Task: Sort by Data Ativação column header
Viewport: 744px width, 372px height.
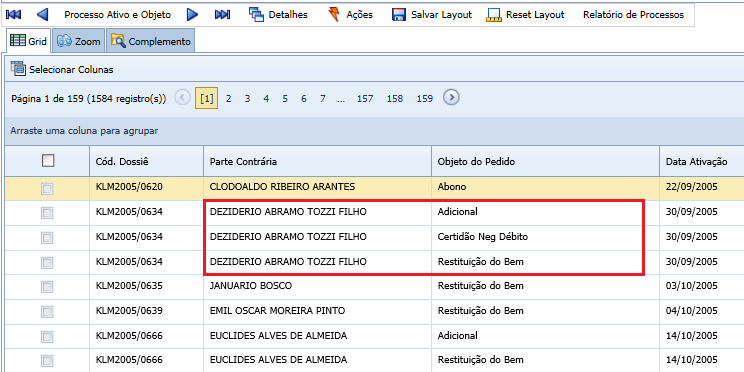Action: 702,161
